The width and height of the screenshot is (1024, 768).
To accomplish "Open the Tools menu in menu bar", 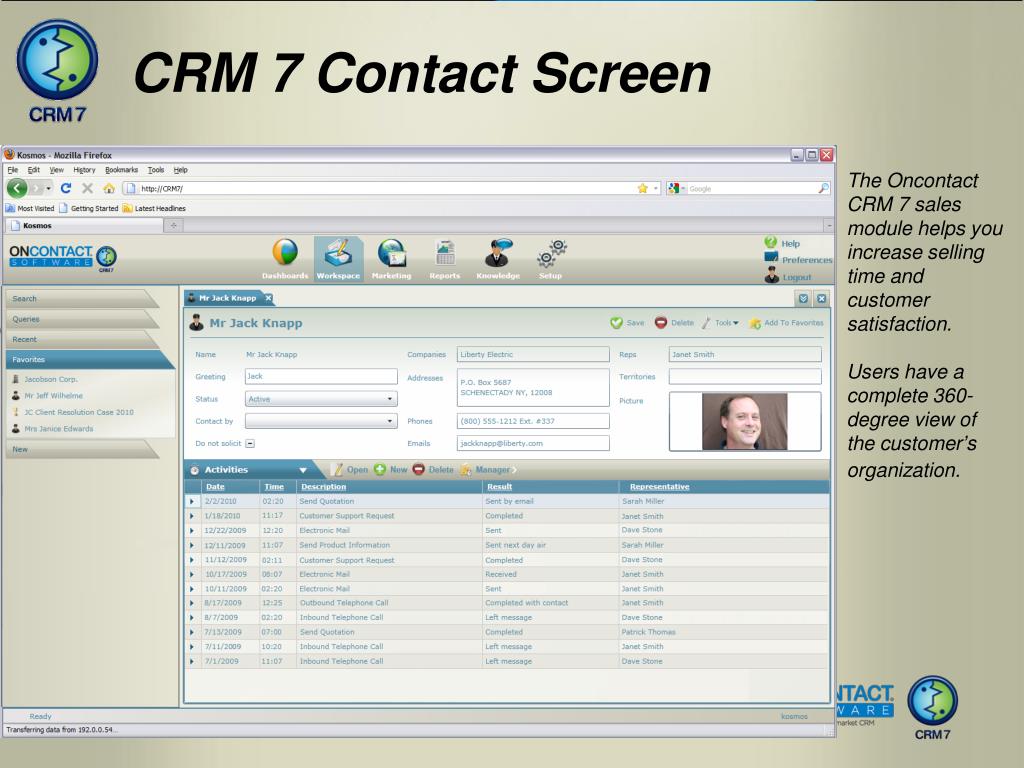I will point(155,170).
